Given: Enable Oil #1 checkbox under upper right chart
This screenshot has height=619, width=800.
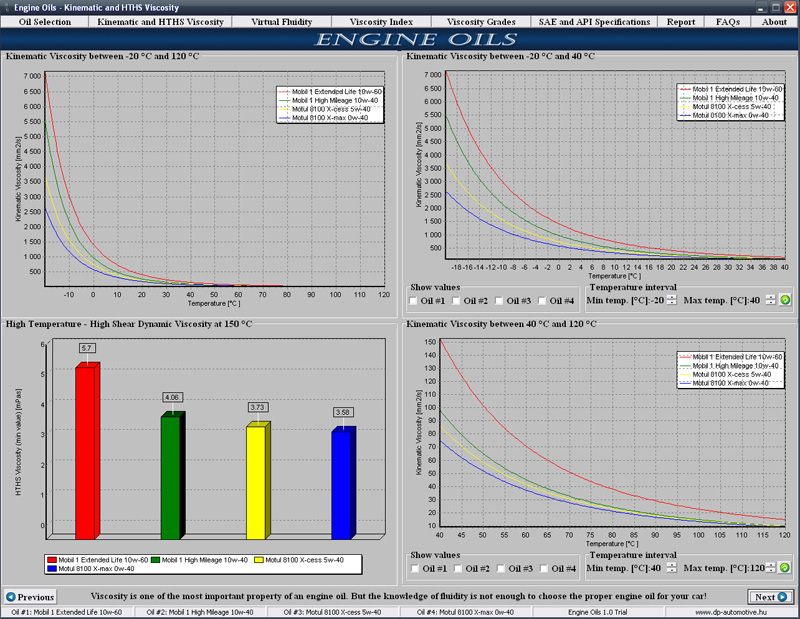Looking at the screenshot, I should tap(415, 300).
